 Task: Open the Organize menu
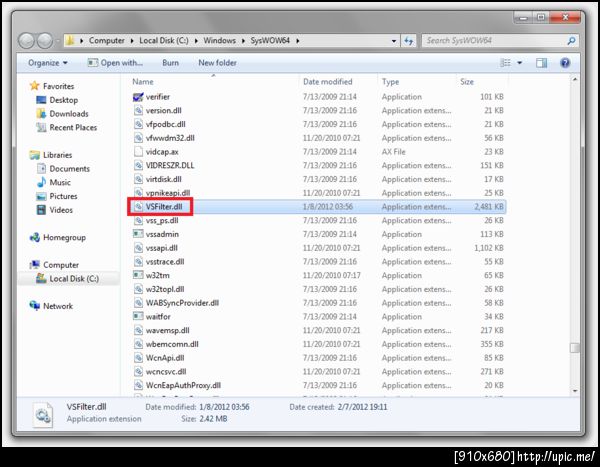click(47, 63)
